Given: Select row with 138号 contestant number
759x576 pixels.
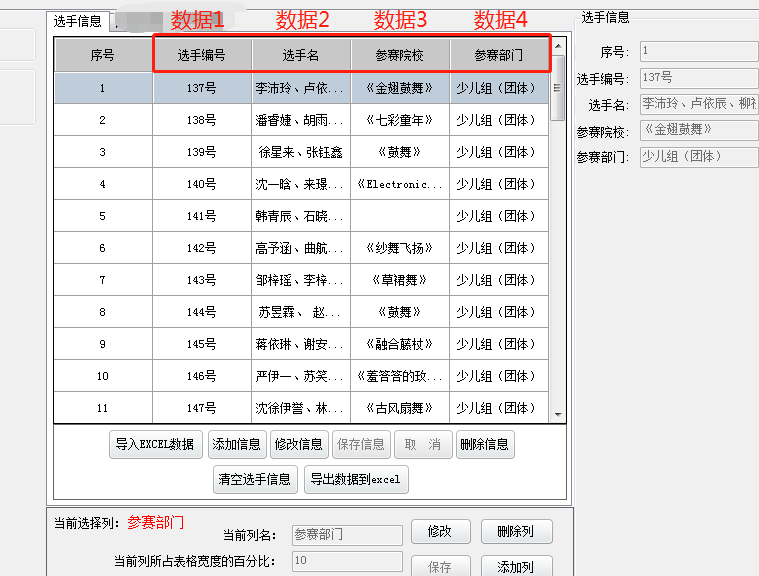Looking at the screenshot, I should pos(202,120).
